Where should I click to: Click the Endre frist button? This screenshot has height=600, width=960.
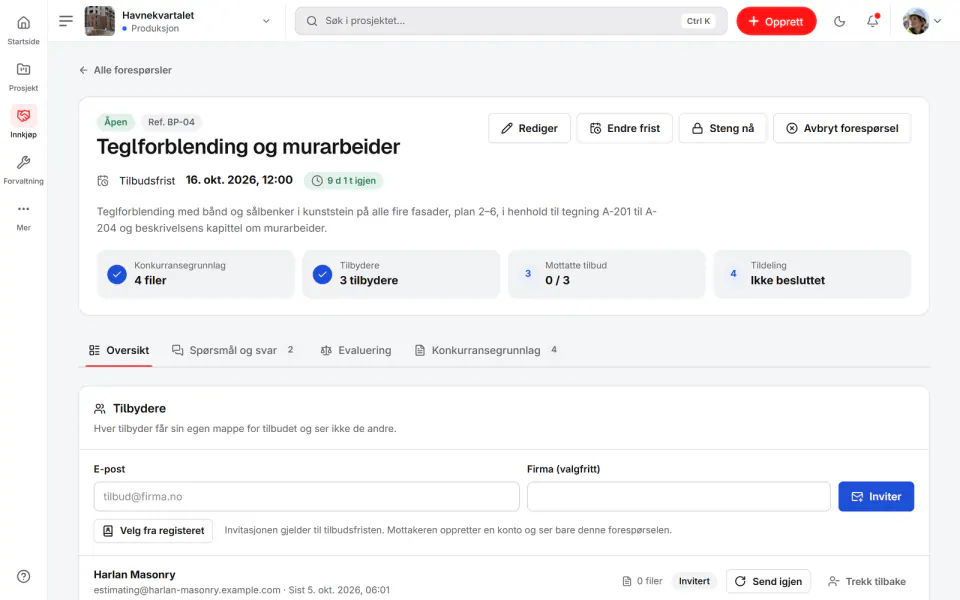tap(624, 128)
